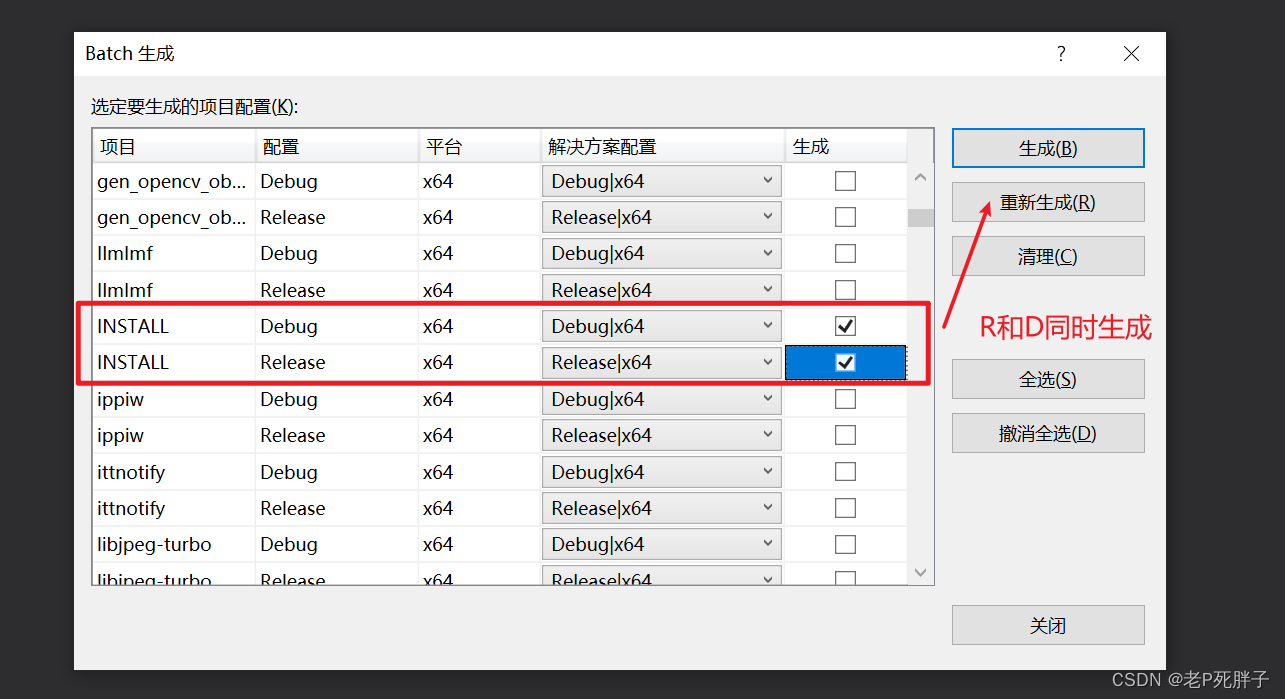This screenshot has height=699, width=1285.
Task: Click the scrollbar up arrow
Action: click(x=919, y=175)
